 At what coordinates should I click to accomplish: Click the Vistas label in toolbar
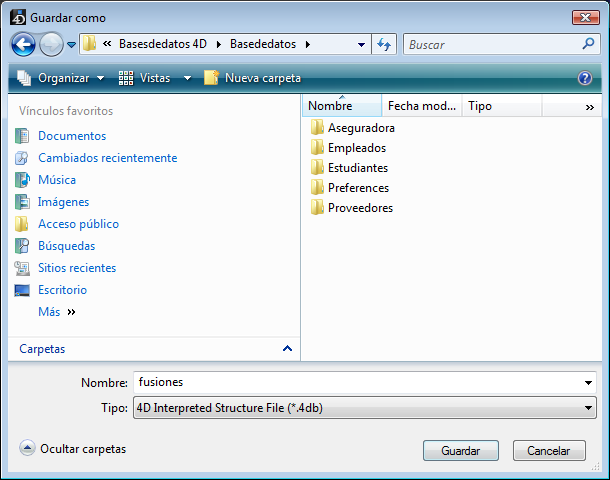pyautogui.click(x=155, y=78)
